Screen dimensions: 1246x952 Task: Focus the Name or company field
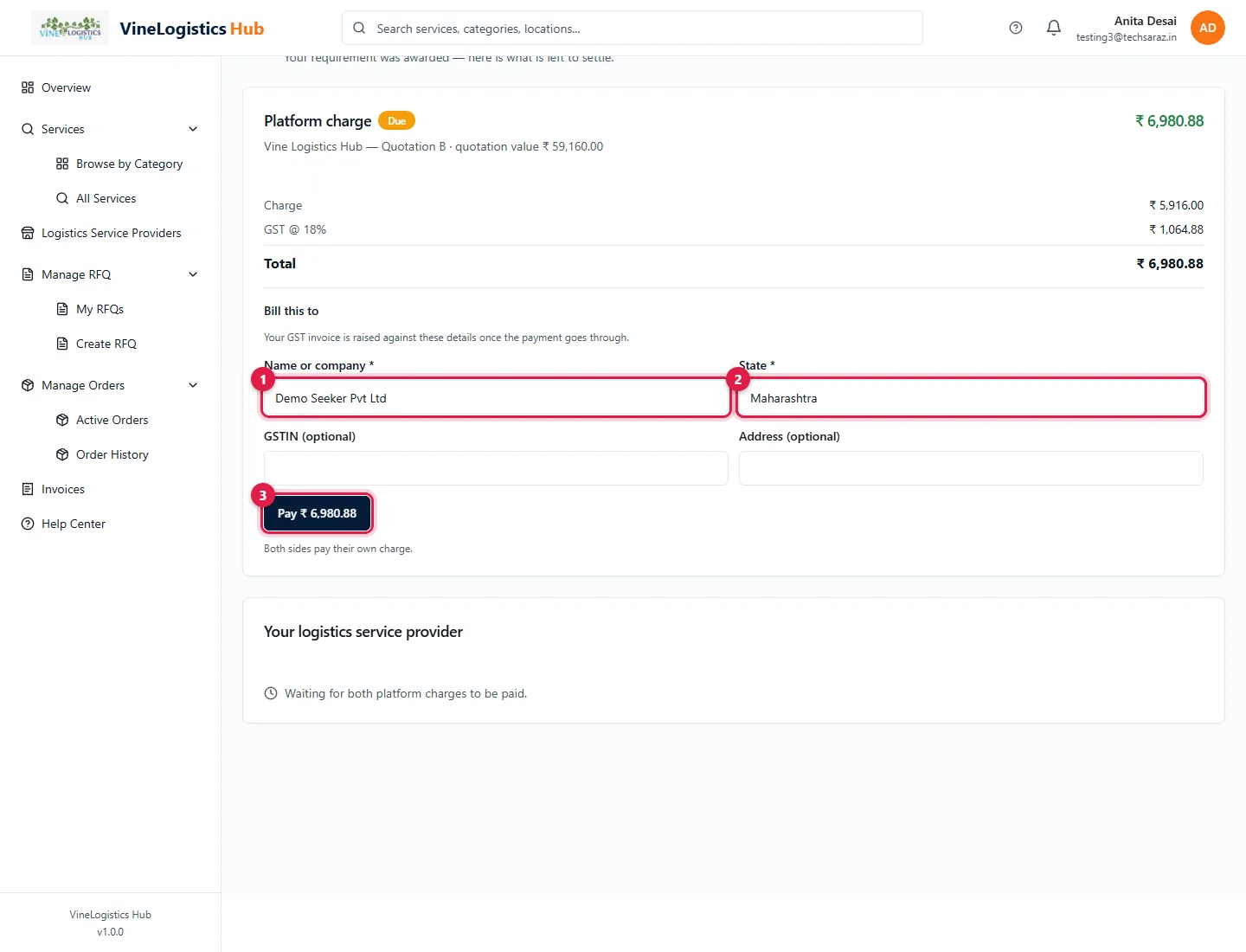pos(496,398)
